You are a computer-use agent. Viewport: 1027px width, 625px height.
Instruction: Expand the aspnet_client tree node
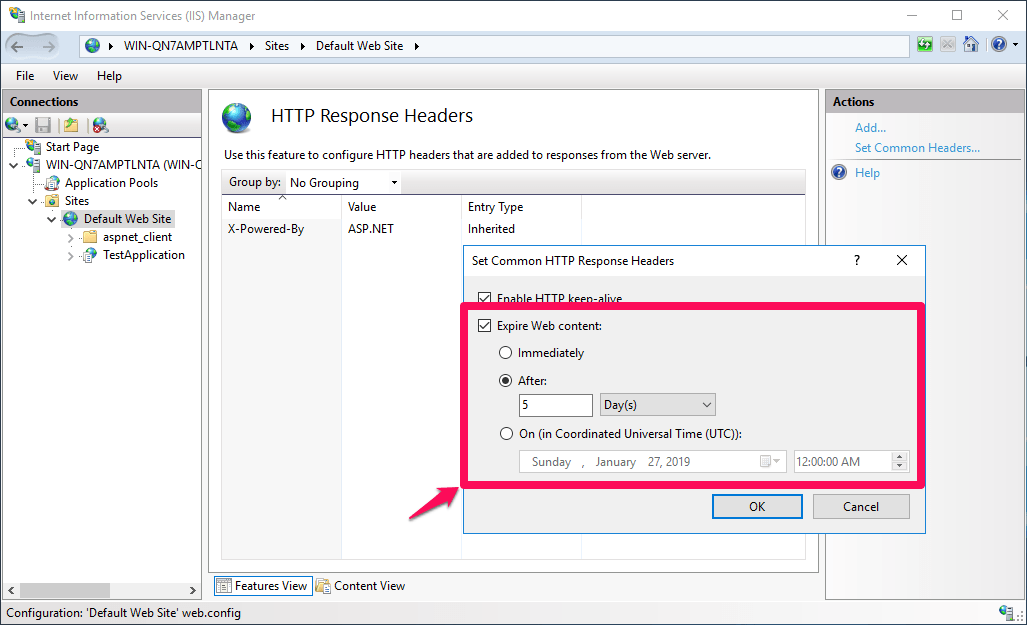pos(70,237)
